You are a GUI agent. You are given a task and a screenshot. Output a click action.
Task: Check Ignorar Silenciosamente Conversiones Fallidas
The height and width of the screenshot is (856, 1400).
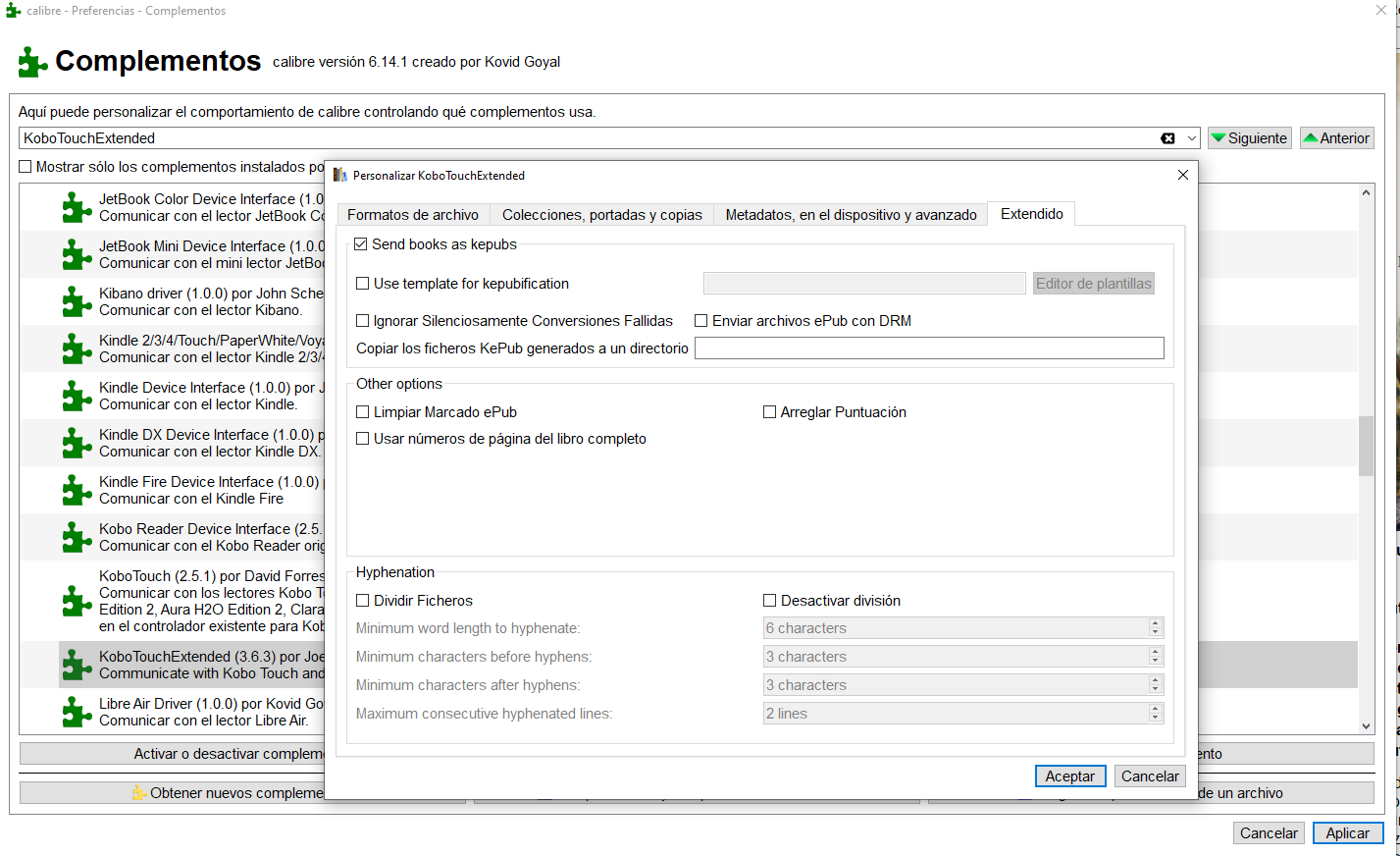(363, 321)
